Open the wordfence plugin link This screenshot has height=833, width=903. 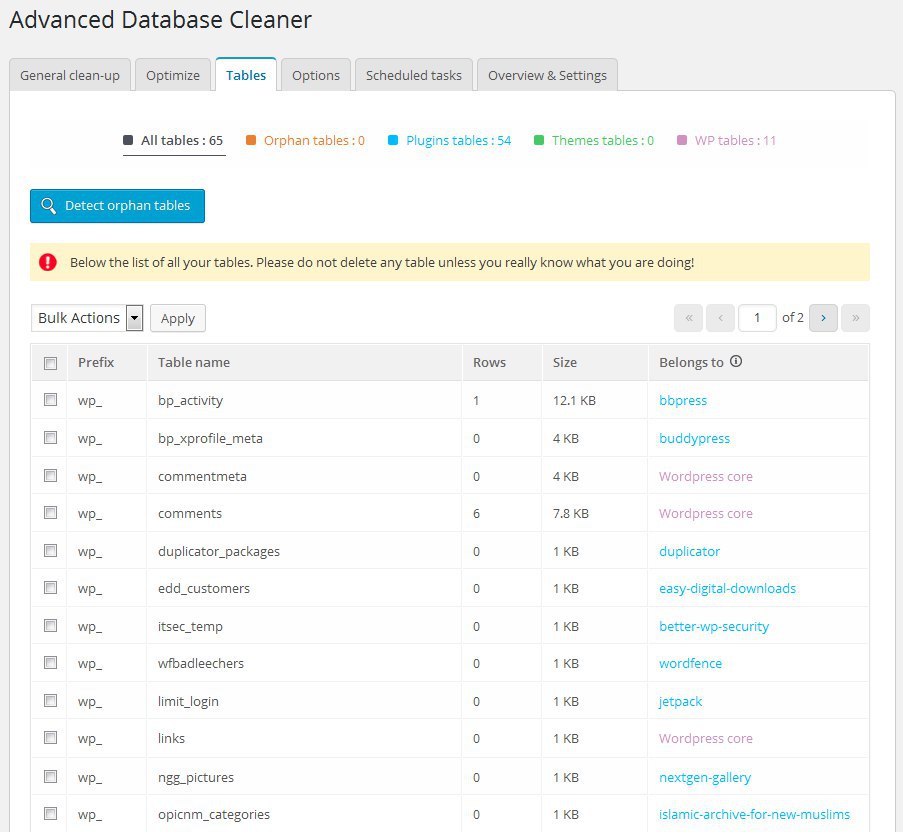pyautogui.click(x=690, y=663)
